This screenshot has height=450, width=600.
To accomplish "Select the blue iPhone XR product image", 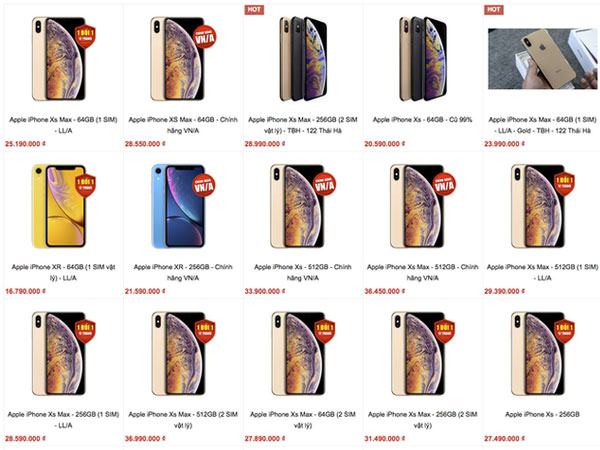I will 178,206.
